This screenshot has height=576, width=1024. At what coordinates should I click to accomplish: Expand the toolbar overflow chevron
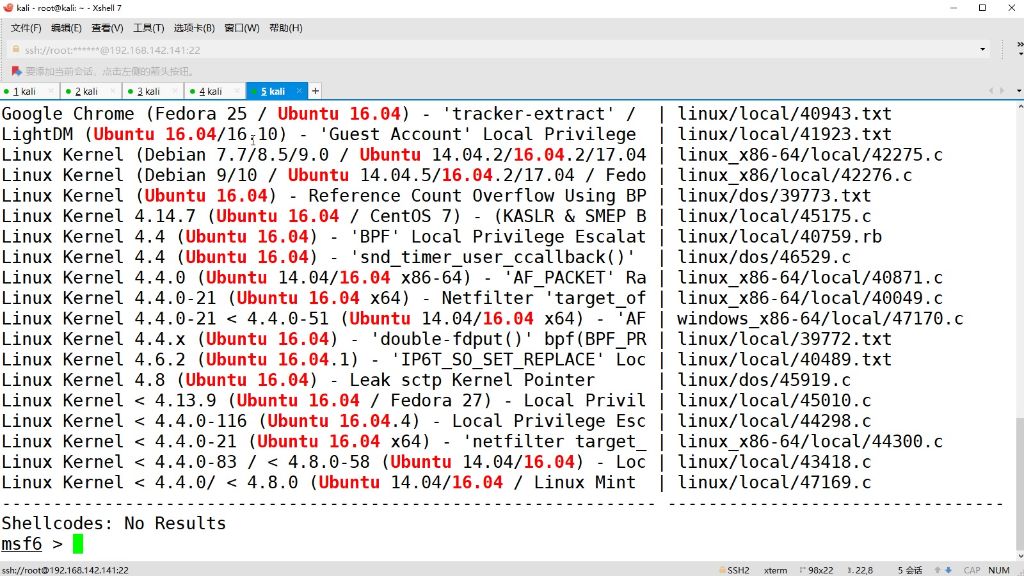pyautogui.click(x=1019, y=44)
